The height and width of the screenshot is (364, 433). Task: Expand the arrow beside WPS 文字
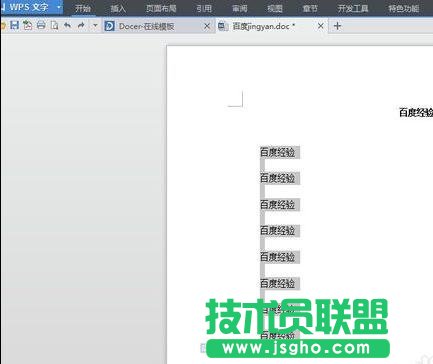(x=59, y=7)
